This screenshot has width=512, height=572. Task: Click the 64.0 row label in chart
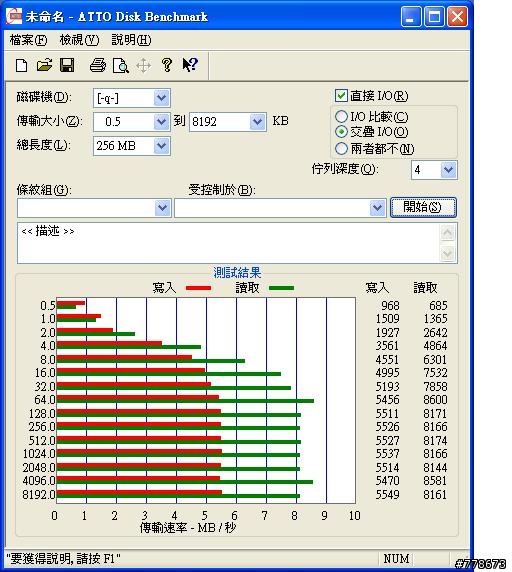tap(44, 400)
